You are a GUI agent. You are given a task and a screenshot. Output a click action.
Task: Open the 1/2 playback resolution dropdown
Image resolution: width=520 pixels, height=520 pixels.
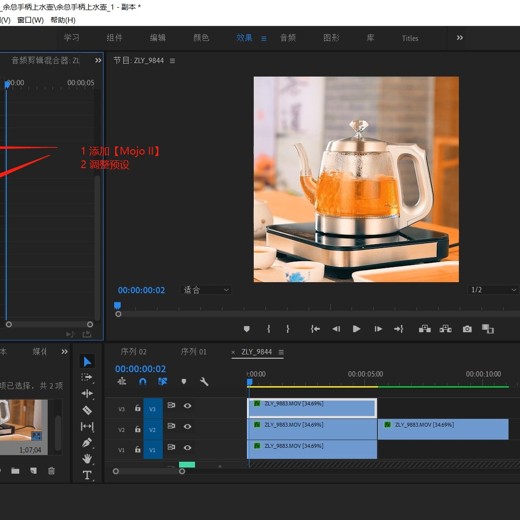493,290
